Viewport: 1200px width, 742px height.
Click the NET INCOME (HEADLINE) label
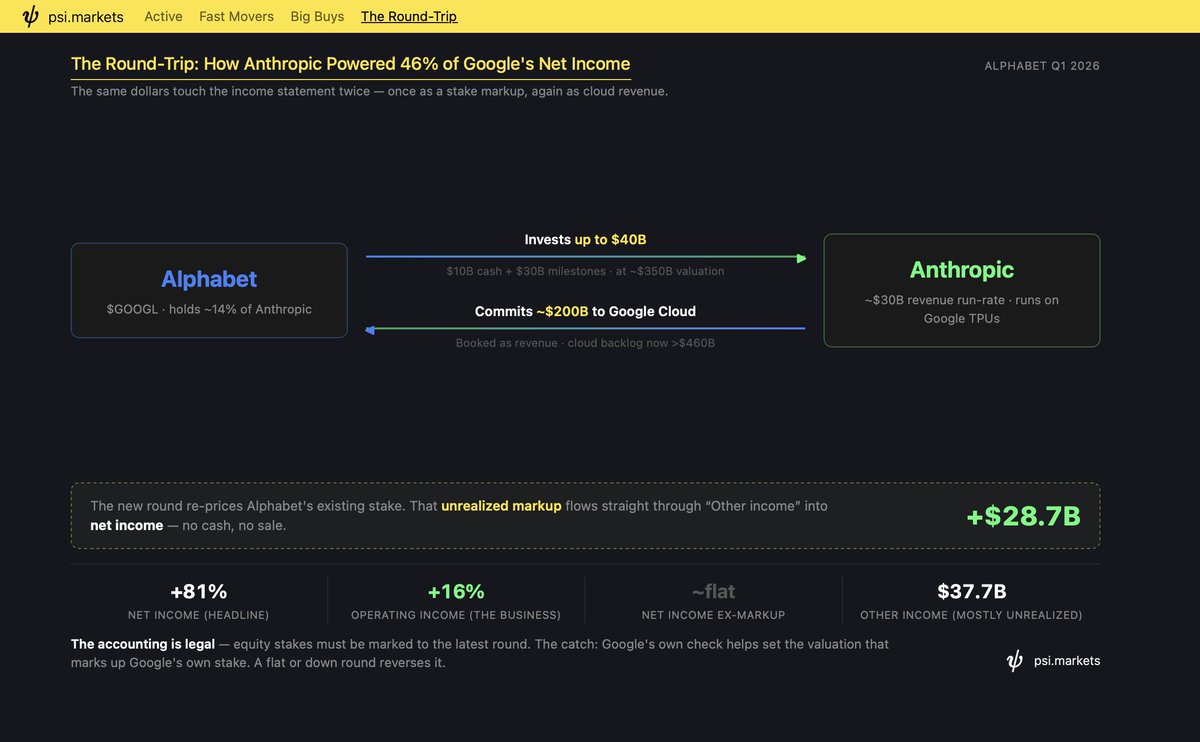tap(198, 615)
